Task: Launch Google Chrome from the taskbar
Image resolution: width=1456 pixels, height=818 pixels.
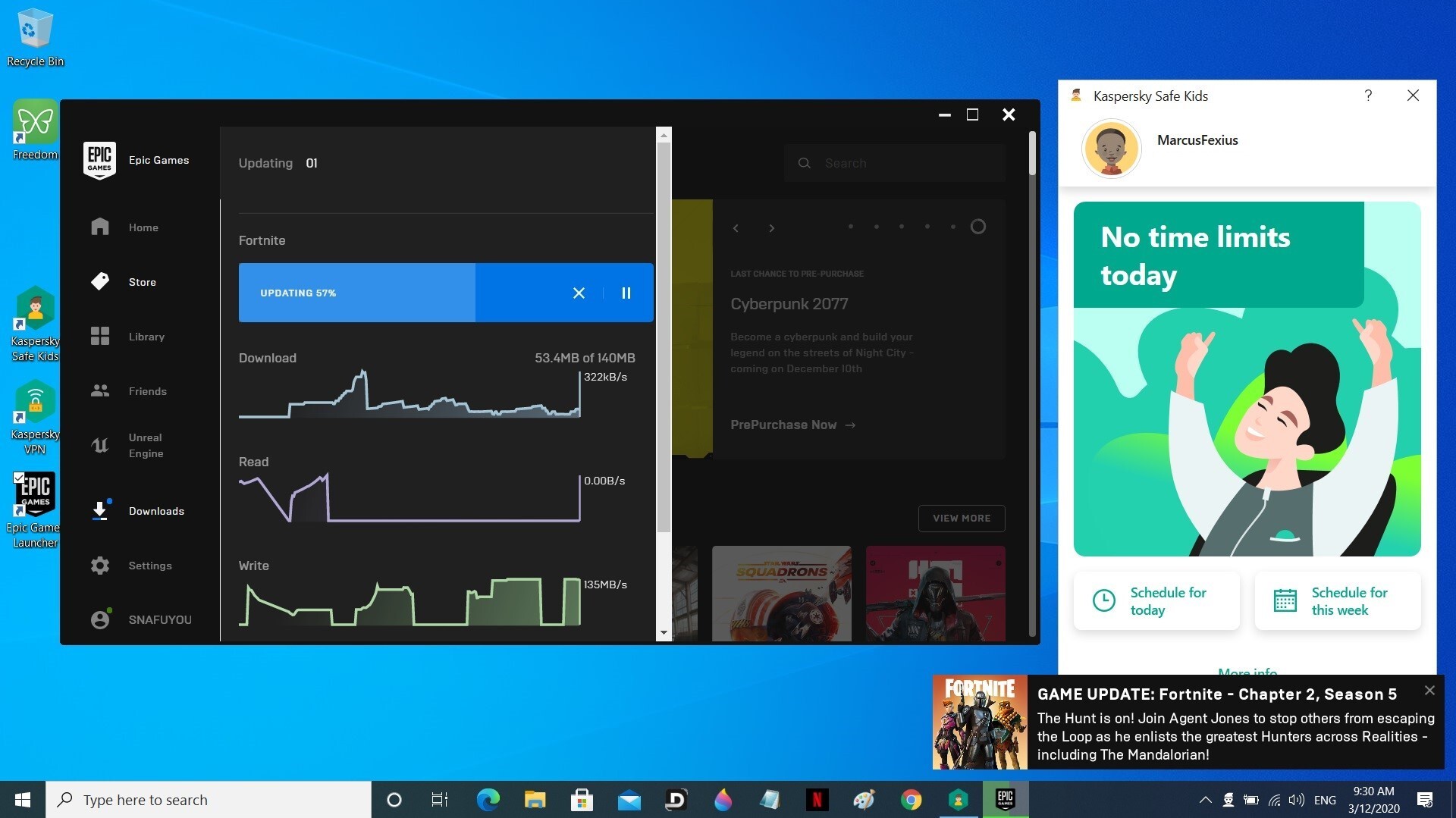Action: pos(911,800)
